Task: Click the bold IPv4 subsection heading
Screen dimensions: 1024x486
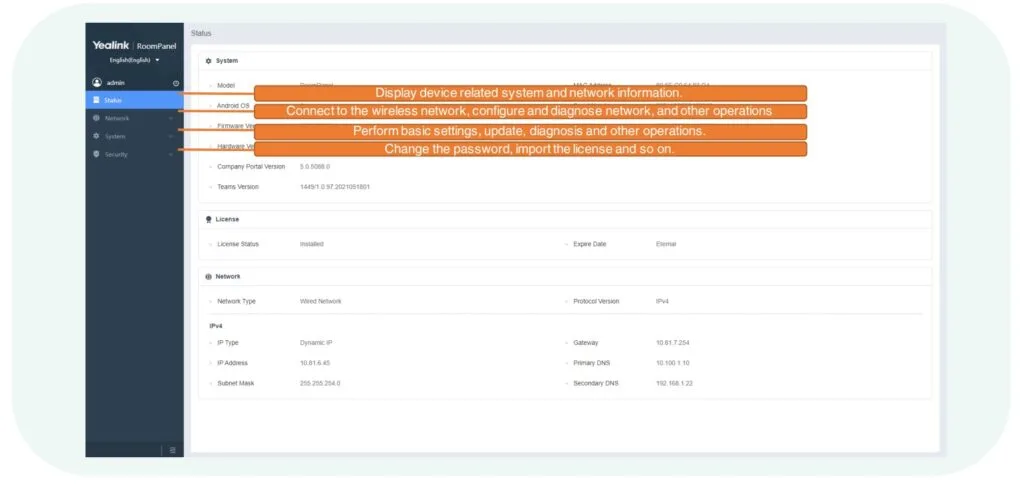Action: click(x=216, y=325)
